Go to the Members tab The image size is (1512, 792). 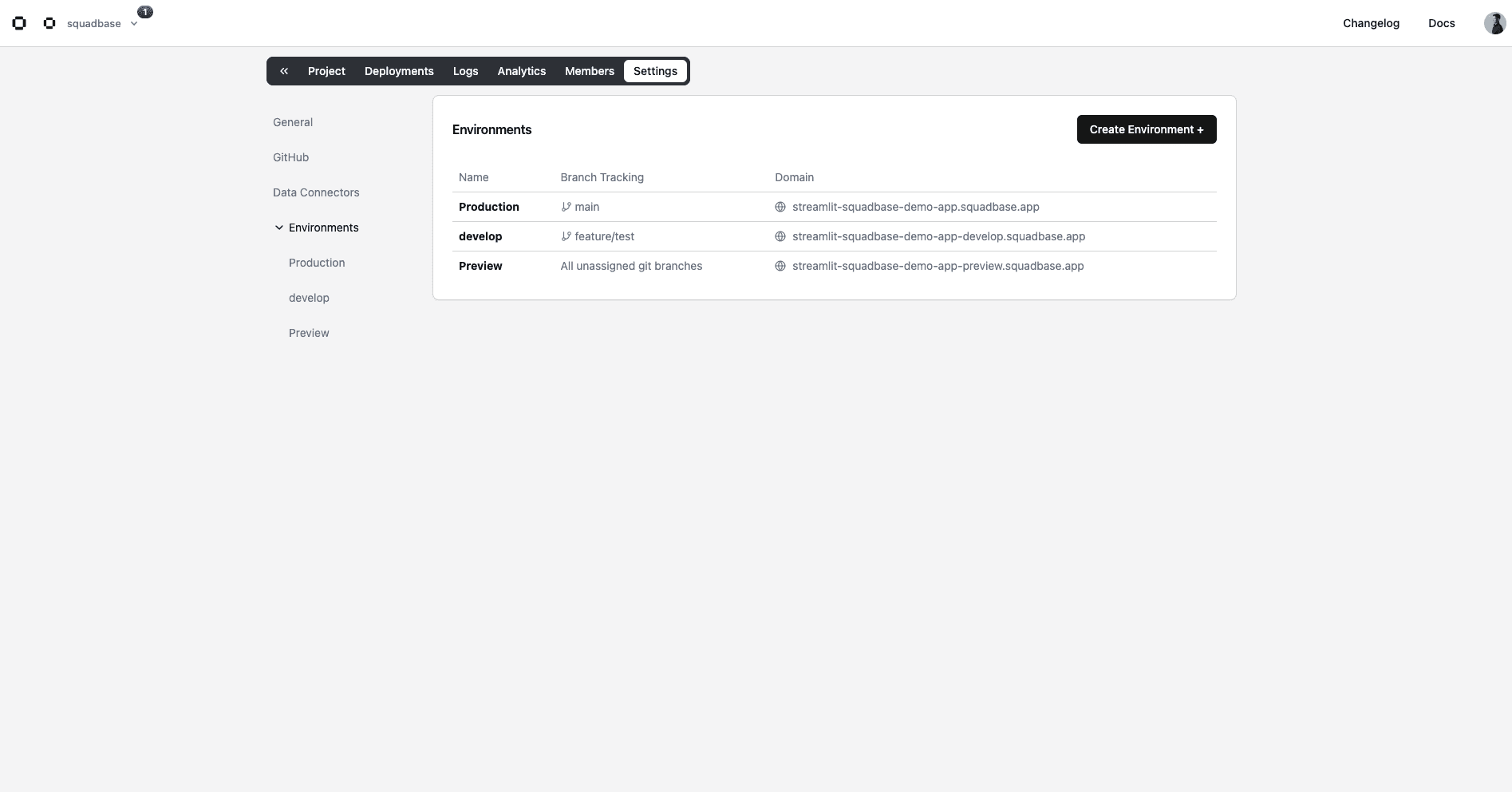click(589, 71)
